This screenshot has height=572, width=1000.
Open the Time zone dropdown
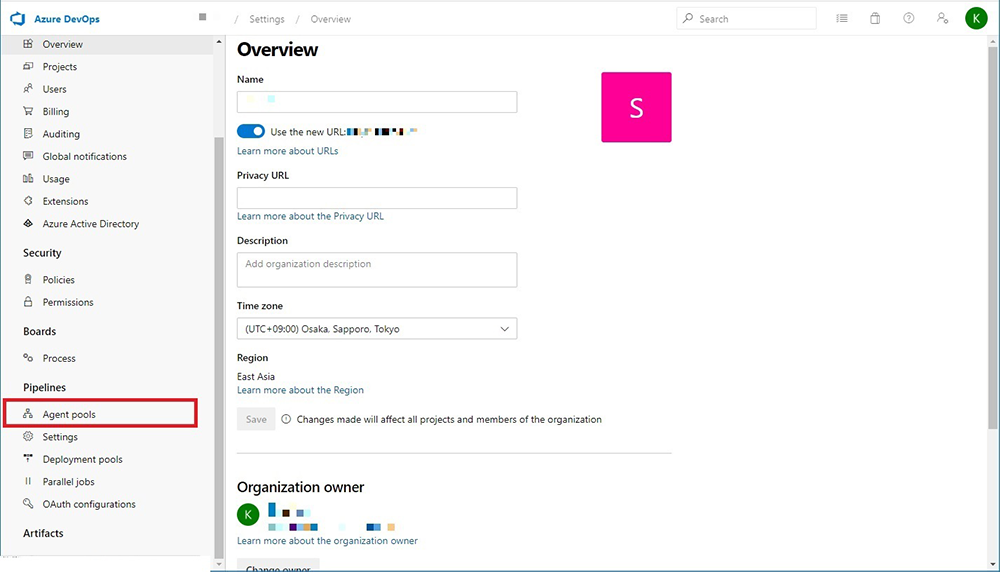[x=377, y=329]
